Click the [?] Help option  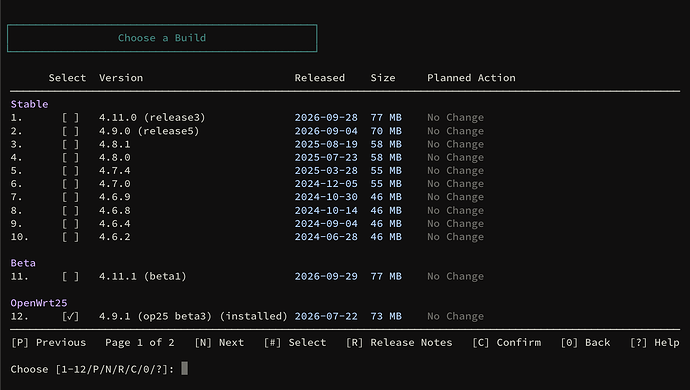pyautogui.click(x=654, y=342)
